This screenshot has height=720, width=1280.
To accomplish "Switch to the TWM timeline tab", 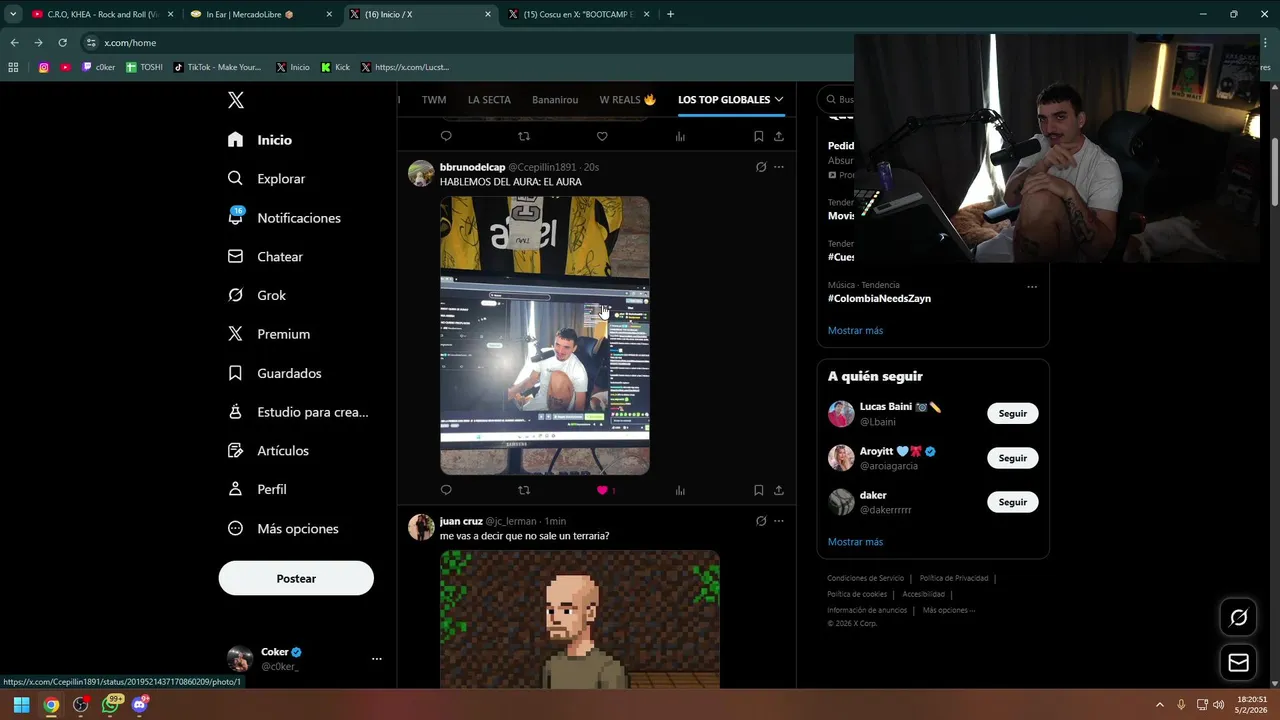I will (x=434, y=100).
